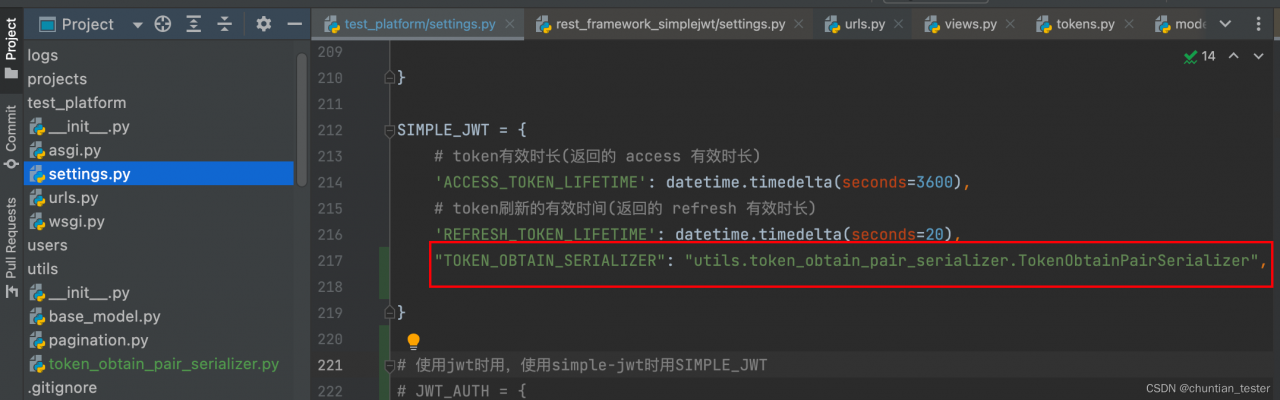Go to previous highlighted problem arrow
1280x400 pixels.
[x=1233, y=56]
